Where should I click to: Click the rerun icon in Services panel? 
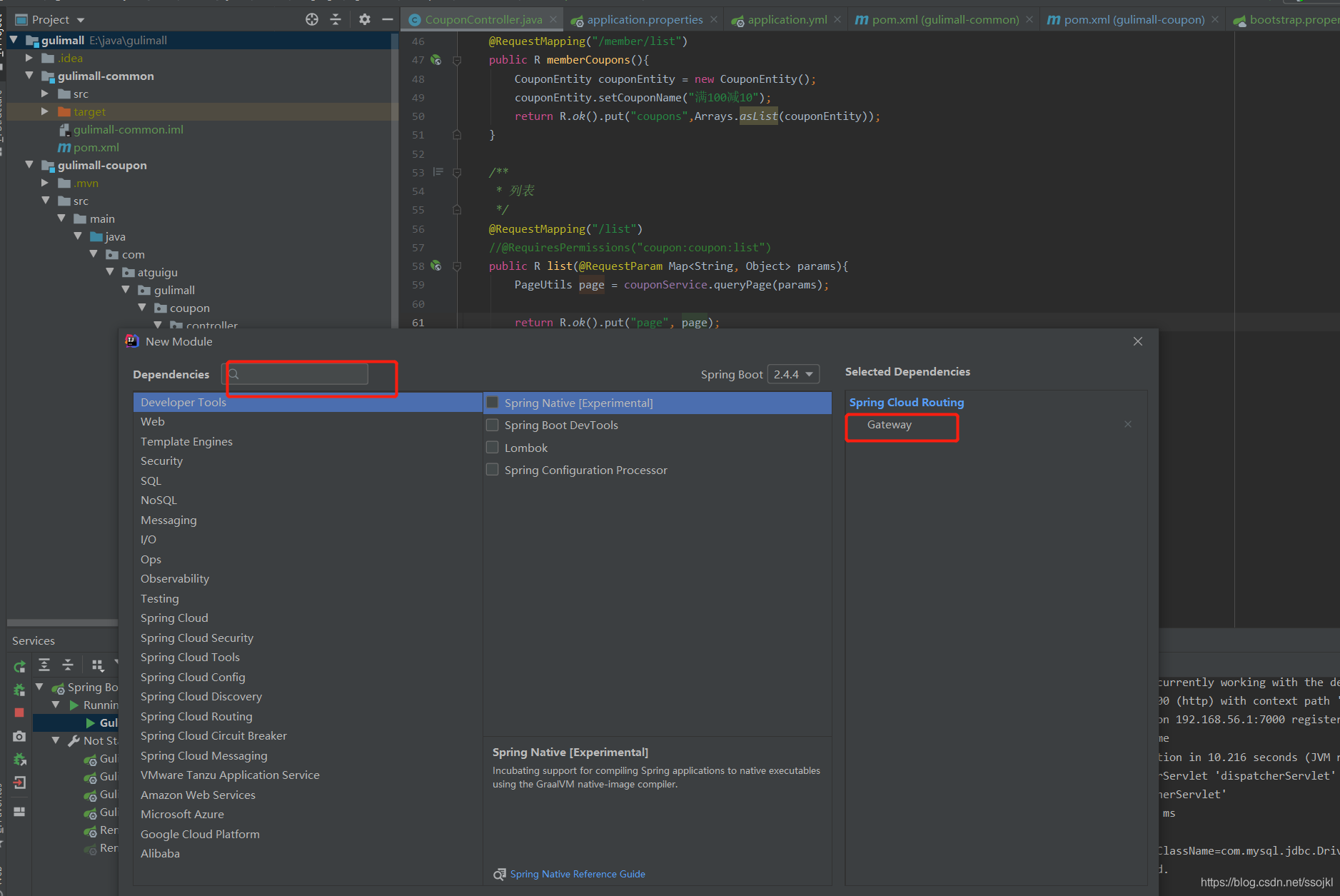coord(19,666)
